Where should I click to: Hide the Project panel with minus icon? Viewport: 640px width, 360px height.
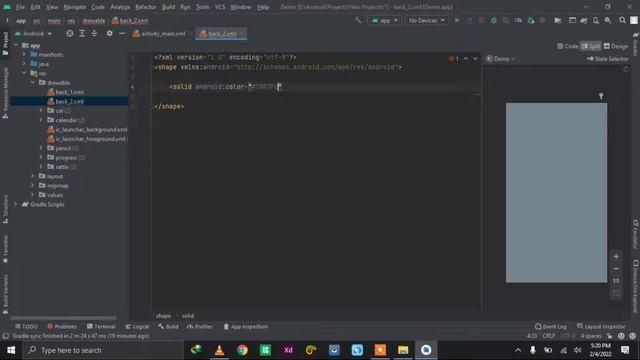(x=122, y=33)
